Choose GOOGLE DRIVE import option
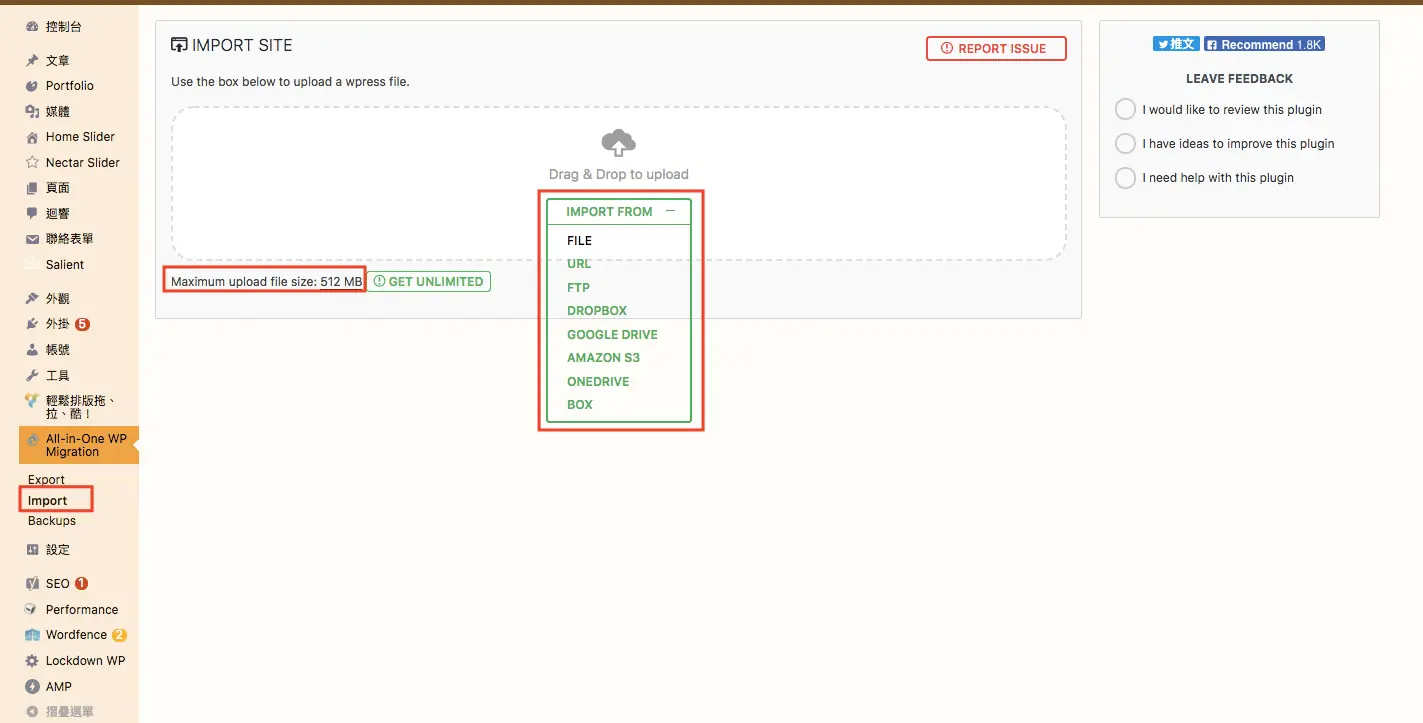Screen dimensions: 1423x723 tap(612, 335)
